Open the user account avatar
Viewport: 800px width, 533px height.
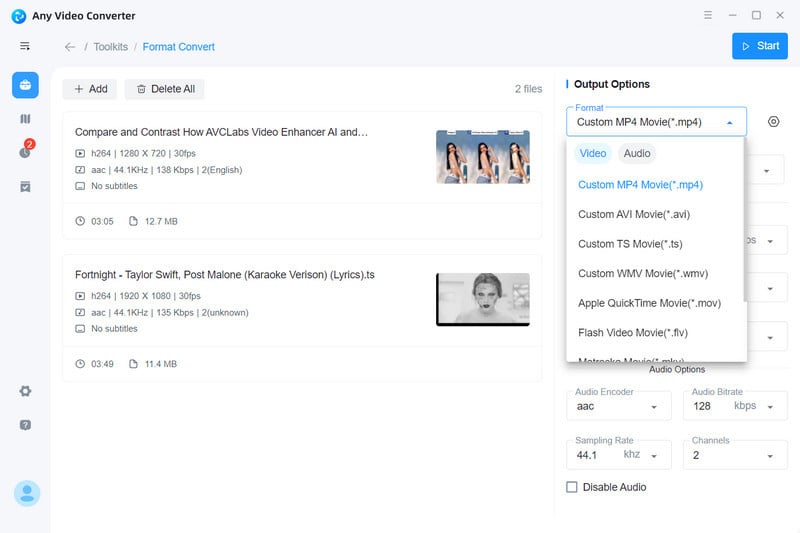(x=27, y=493)
